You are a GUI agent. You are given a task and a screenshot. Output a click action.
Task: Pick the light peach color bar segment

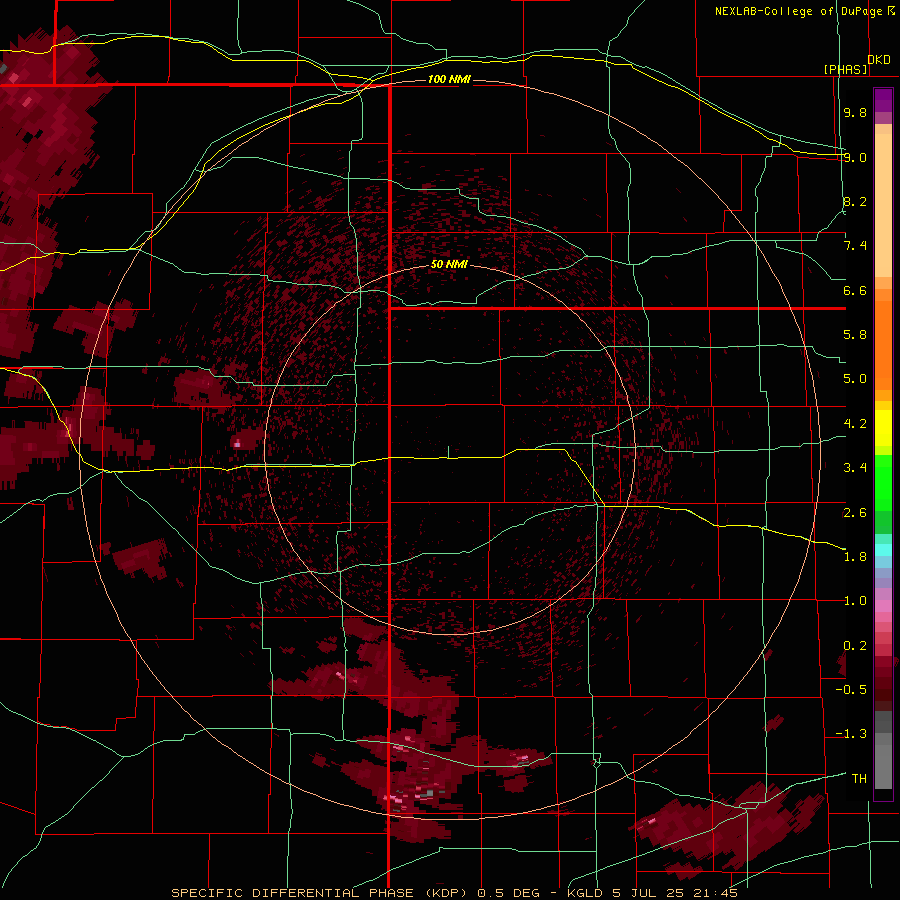[883, 205]
